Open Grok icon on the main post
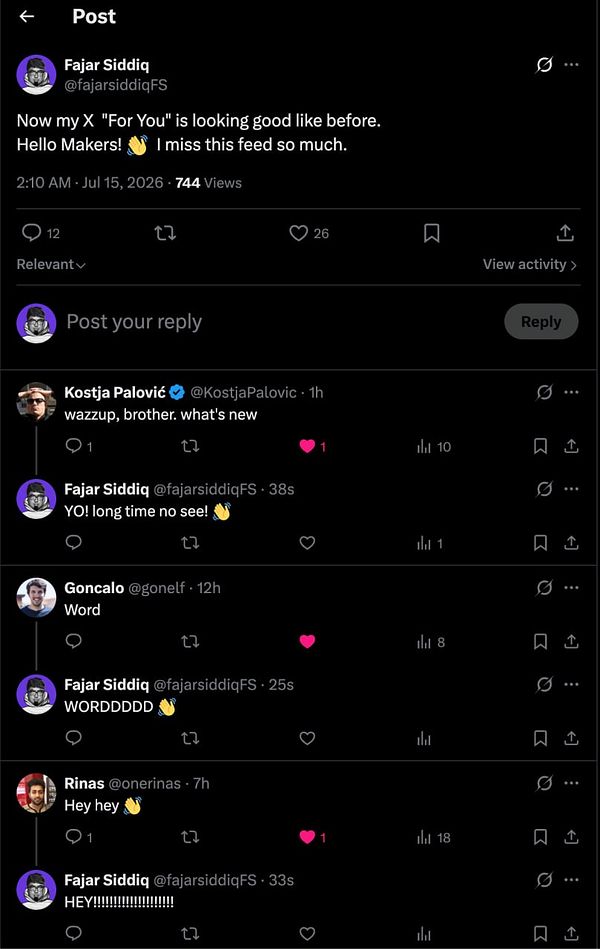Viewport: 600px width, 949px height. click(544, 65)
